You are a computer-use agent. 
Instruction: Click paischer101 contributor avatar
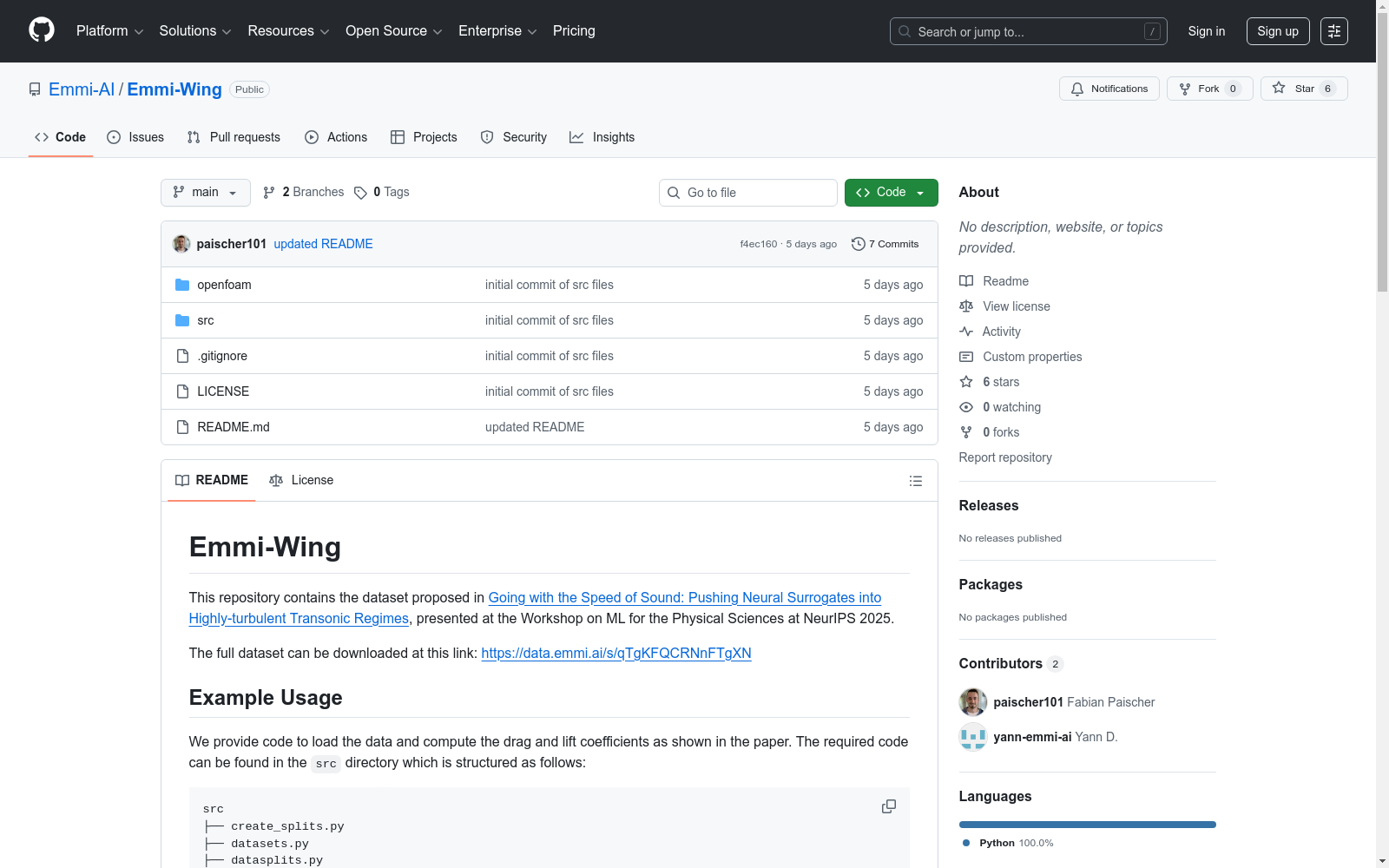[973, 702]
